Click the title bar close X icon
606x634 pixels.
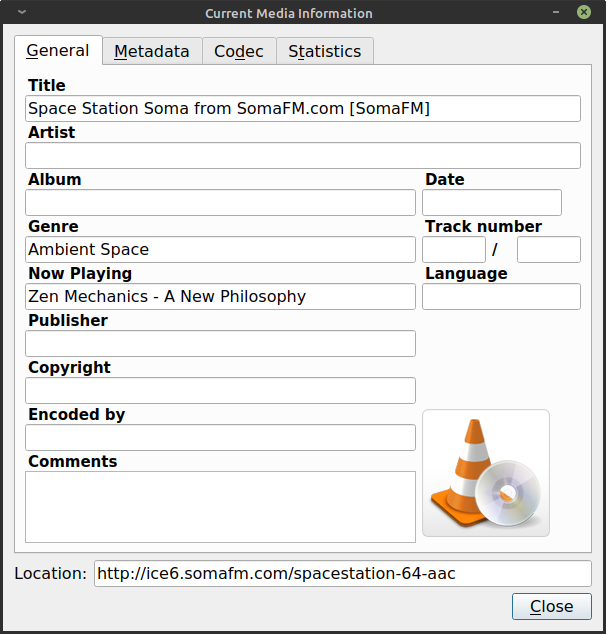[583, 13]
